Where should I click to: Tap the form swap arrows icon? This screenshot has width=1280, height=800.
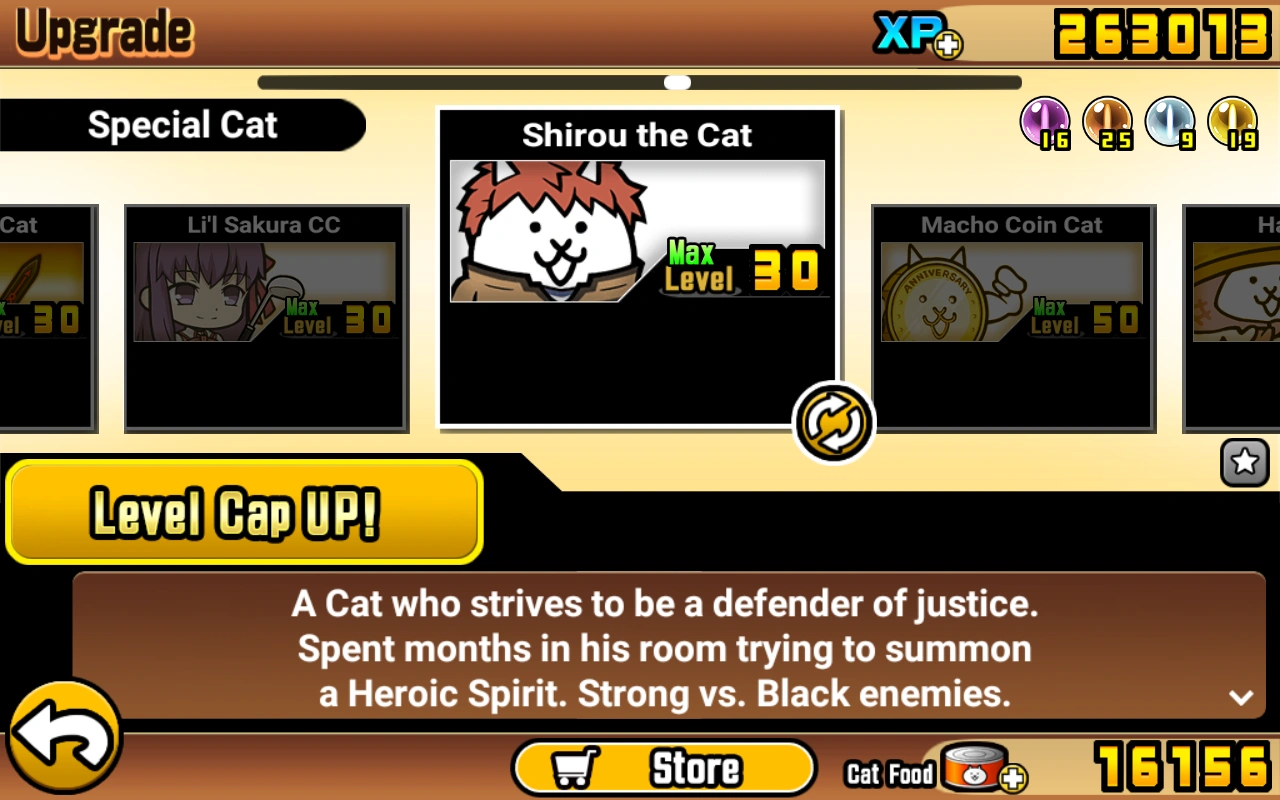click(834, 423)
